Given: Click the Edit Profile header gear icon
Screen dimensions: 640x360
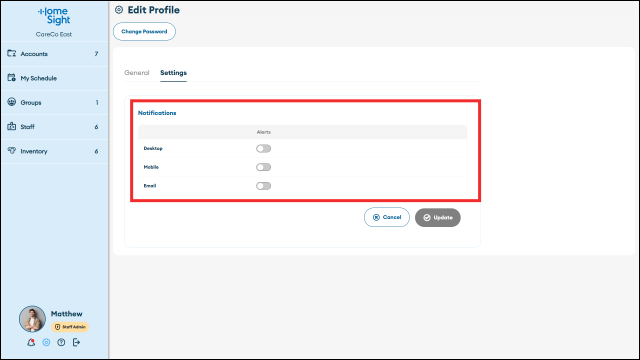Looking at the screenshot, I should coord(119,10).
